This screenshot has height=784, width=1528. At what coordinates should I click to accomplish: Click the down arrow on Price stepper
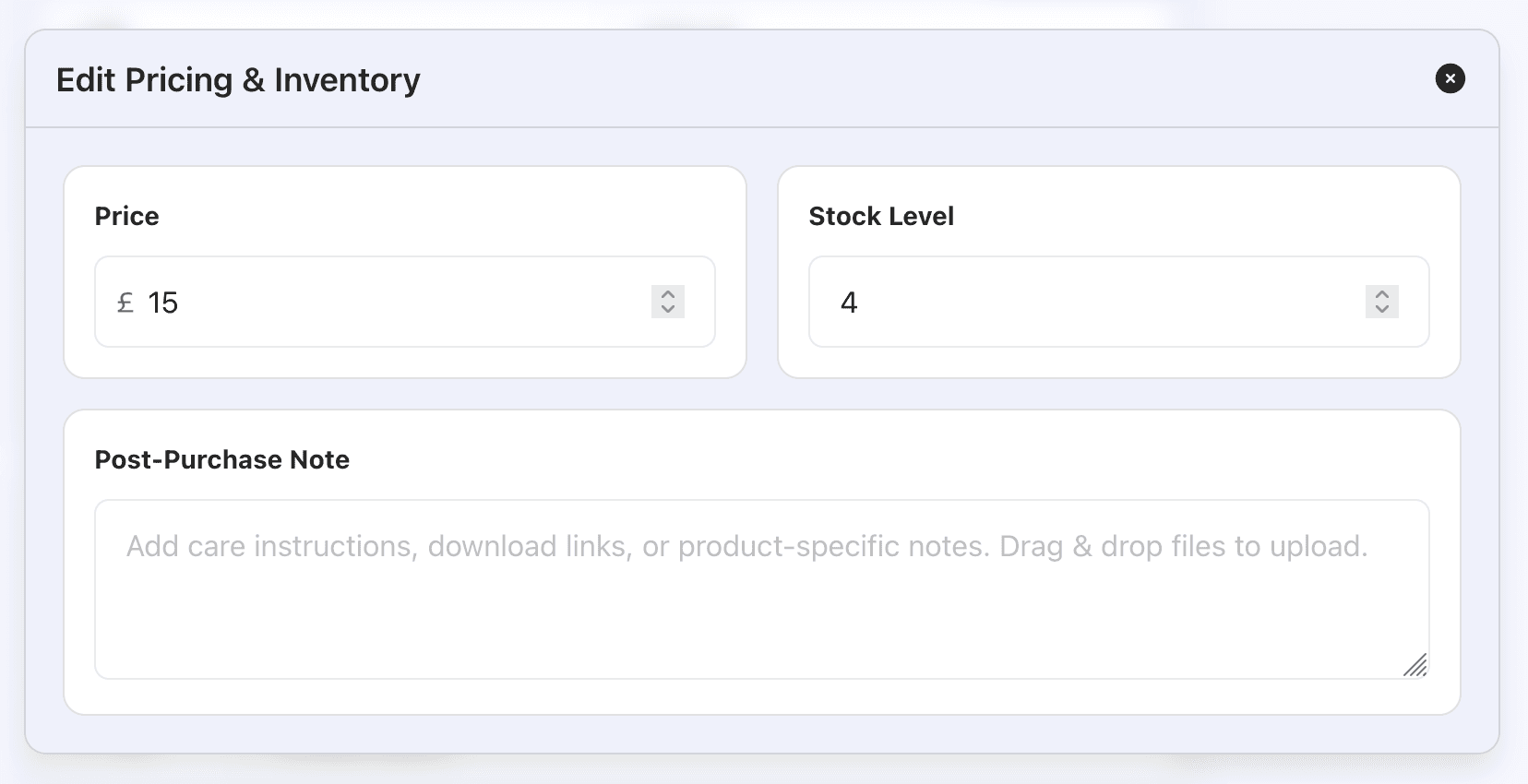tap(668, 309)
